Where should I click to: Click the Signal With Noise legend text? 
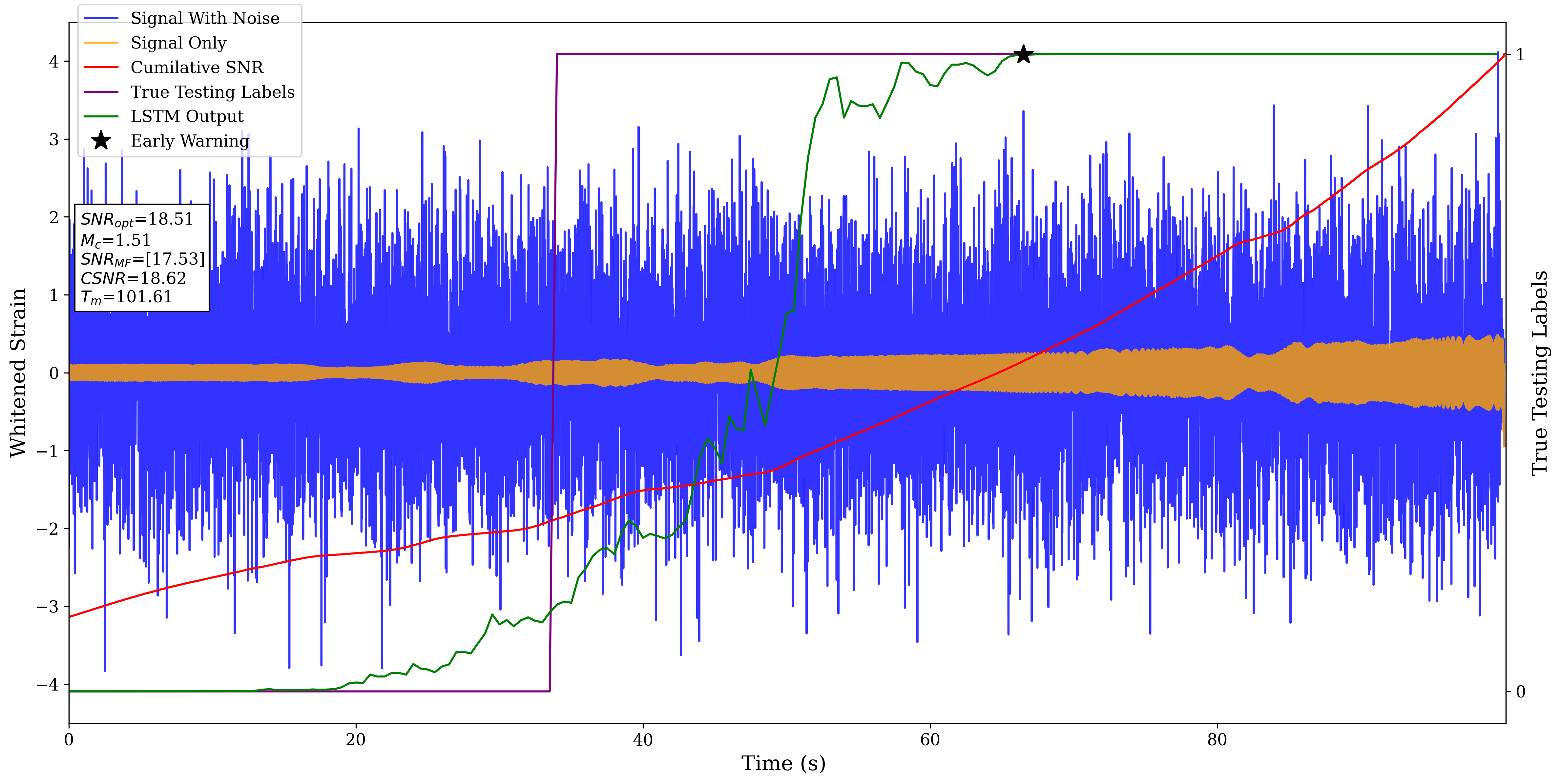pos(205,18)
